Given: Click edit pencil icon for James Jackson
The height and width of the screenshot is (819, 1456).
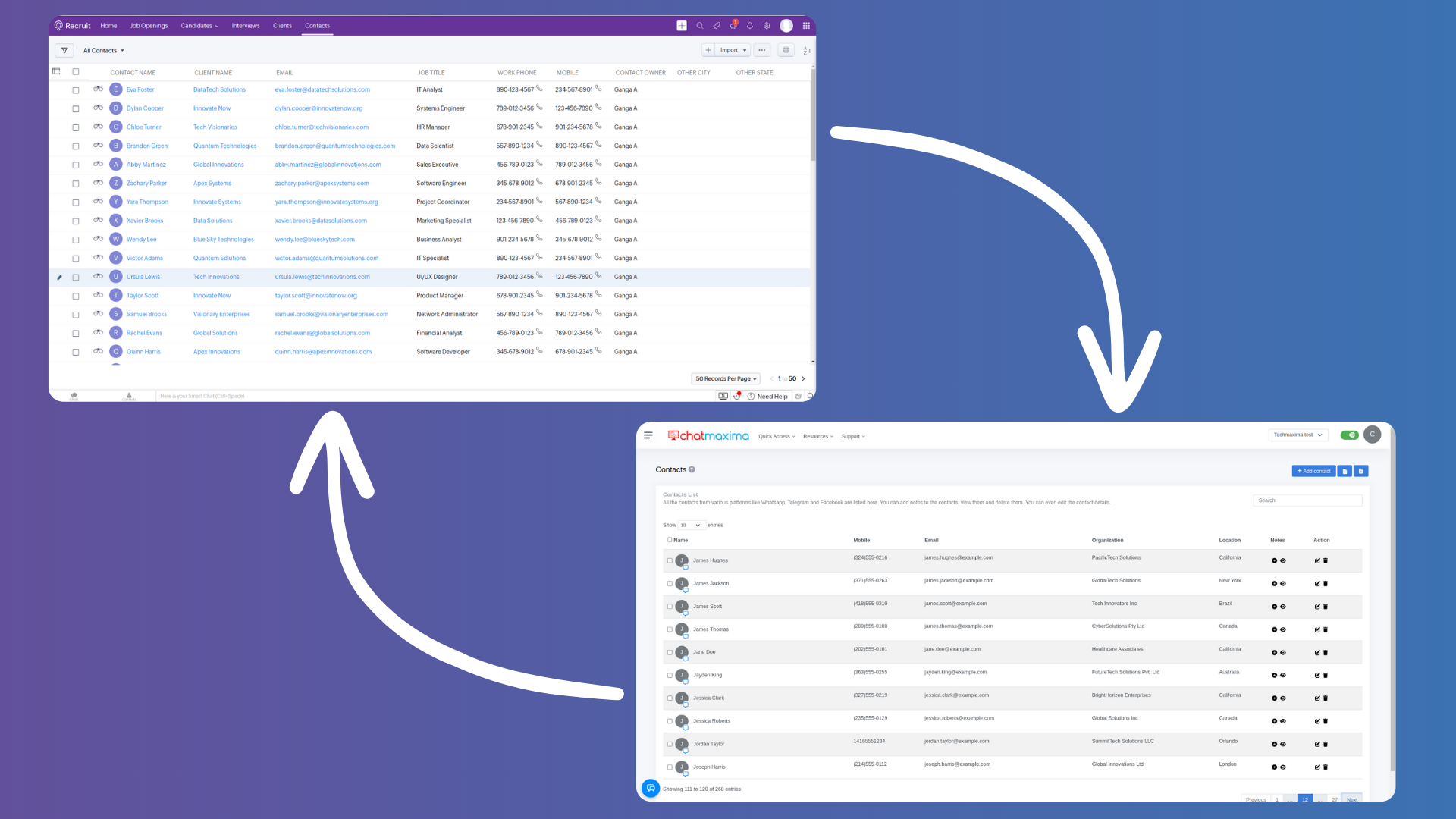Looking at the screenshot, I should (1317, 584).
